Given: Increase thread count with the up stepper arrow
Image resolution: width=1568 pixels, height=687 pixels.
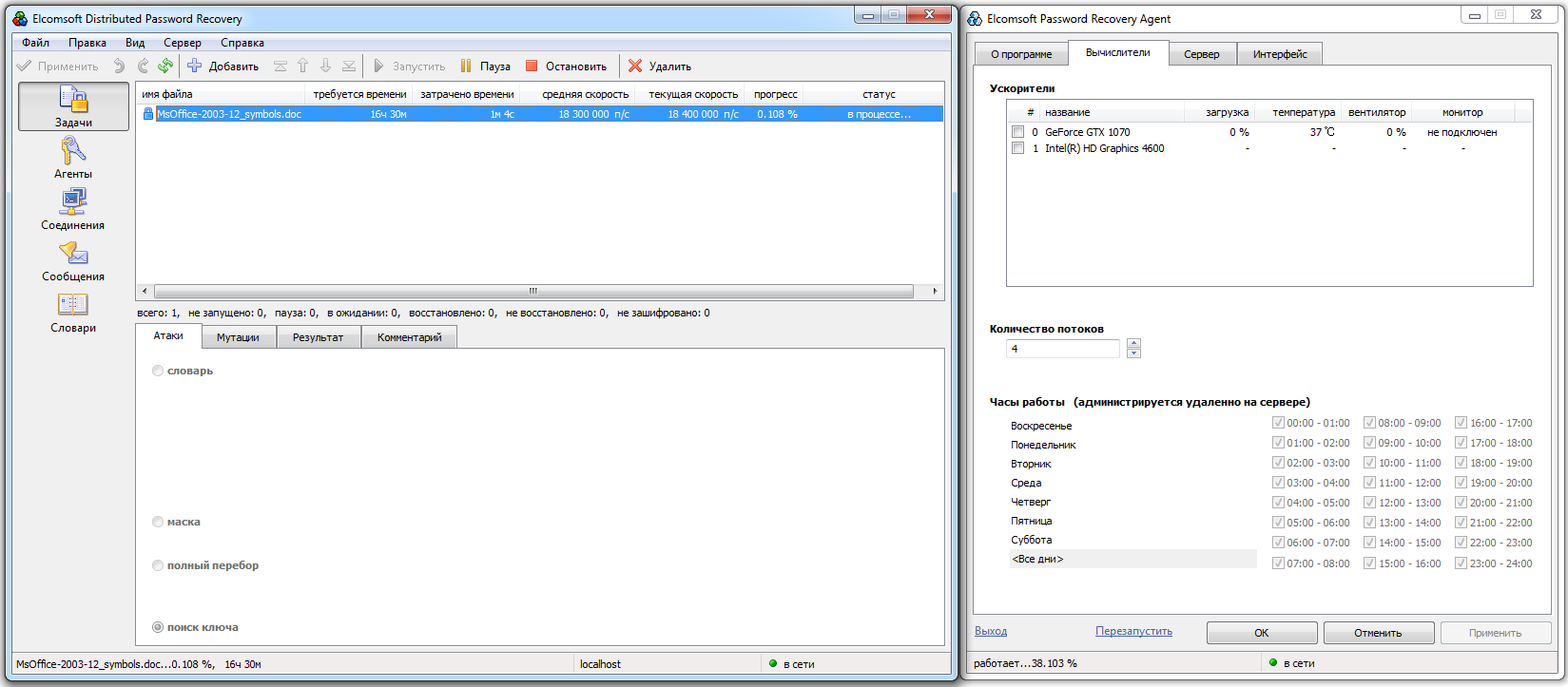Looking at the screenshot, I should click(x=1133, y=343).
